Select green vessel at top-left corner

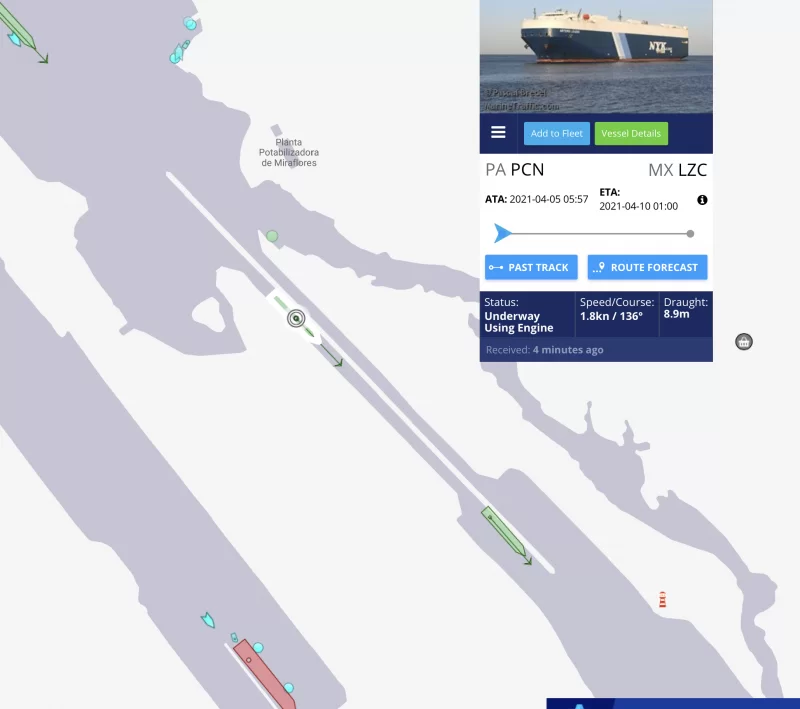tap(18, 26)
